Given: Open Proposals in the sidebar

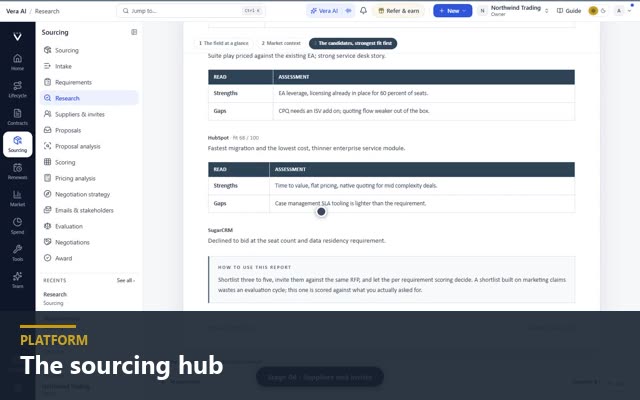Looking at the screenshot, I should click(x=89, y=130).
